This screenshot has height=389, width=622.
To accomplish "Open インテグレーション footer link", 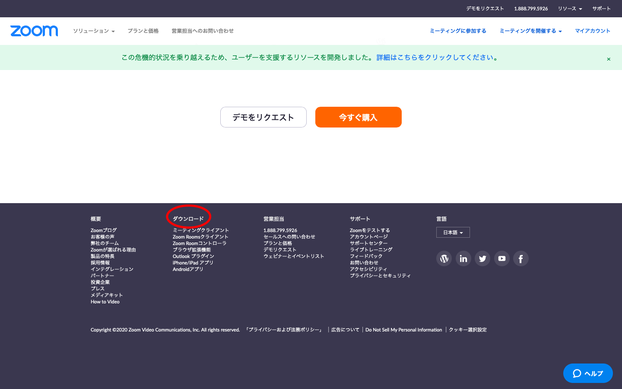I will (x=112, y=269).
